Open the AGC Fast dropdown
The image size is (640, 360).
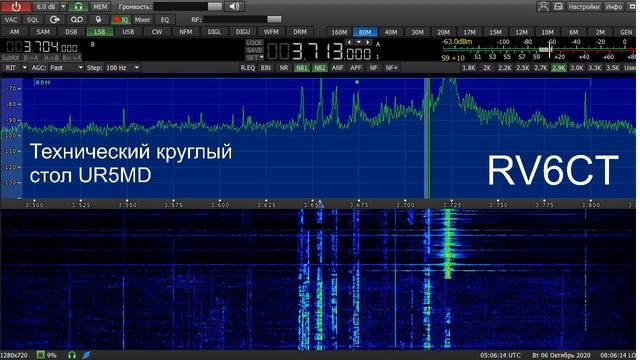point(80,68)
